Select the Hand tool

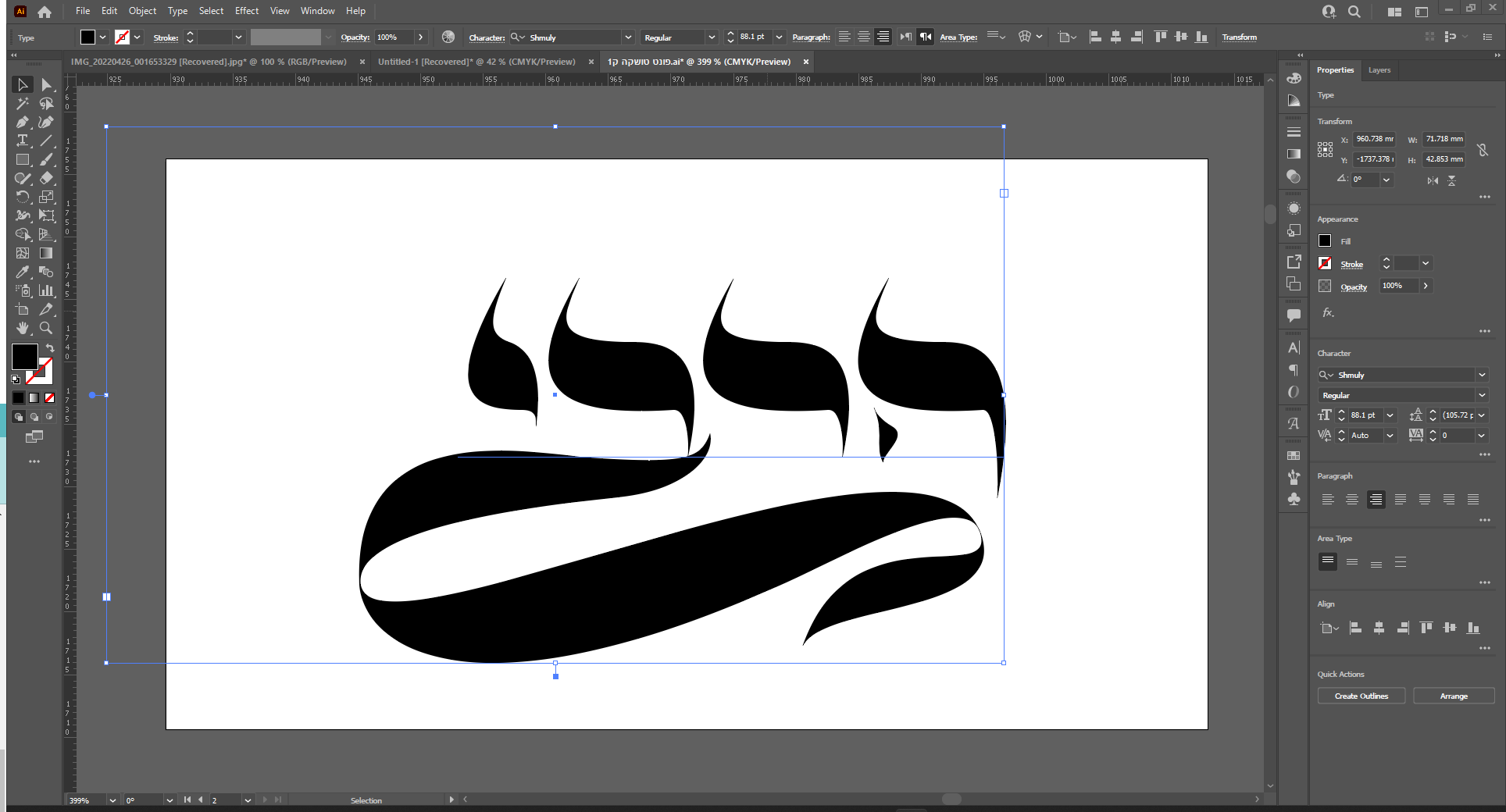coord(23,328)
